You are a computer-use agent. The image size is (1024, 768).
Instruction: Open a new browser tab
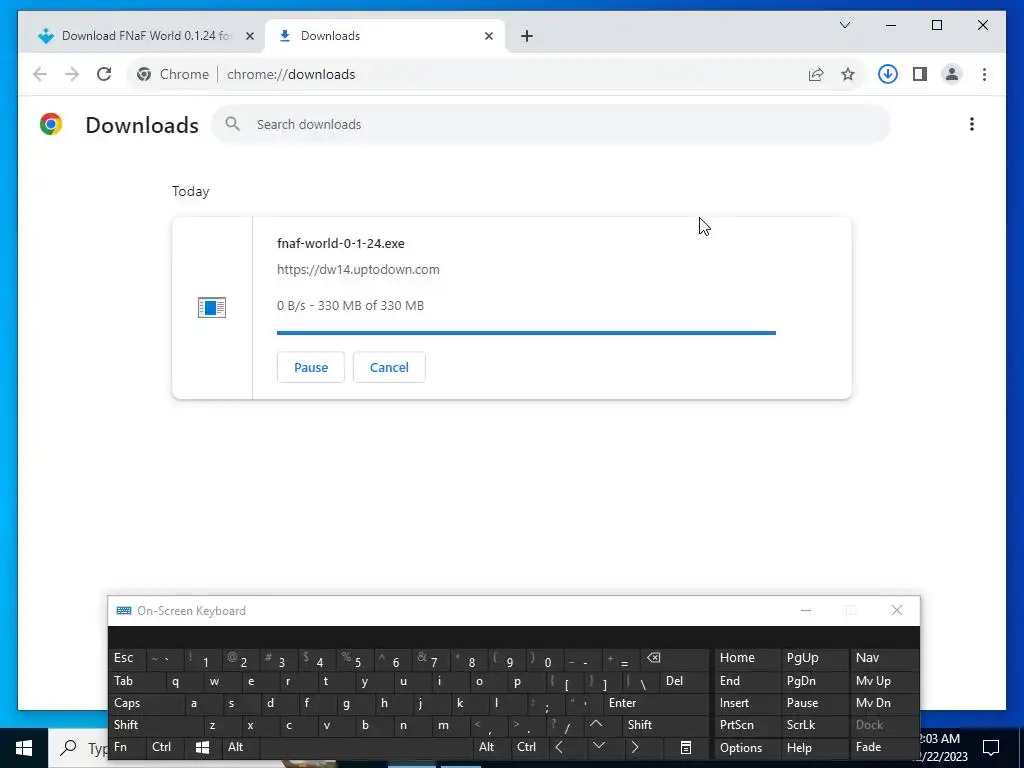[x=527, y=36]
